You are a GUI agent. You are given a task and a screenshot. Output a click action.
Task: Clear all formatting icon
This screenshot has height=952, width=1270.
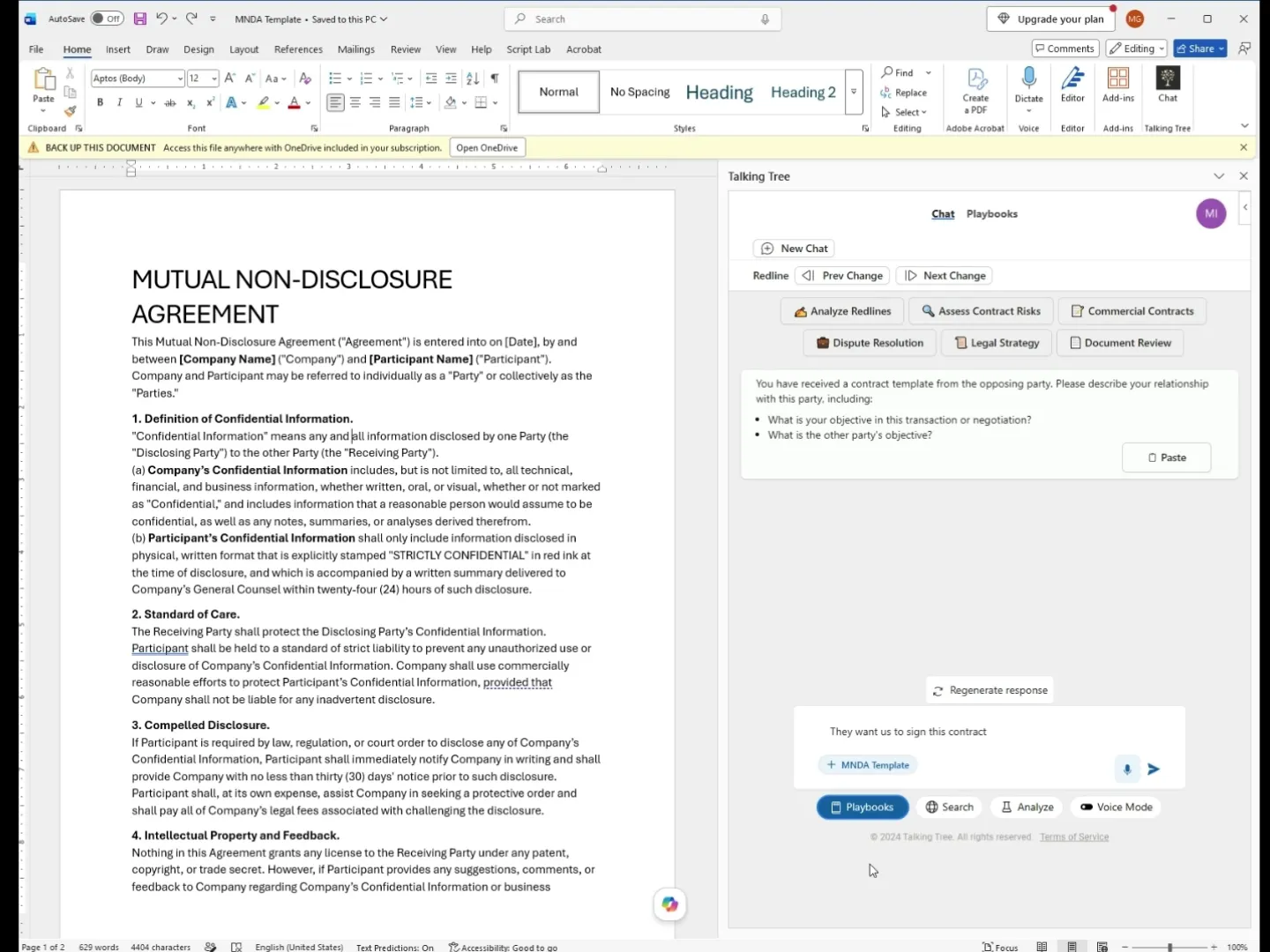pyautogui.click(x=305, y=78)
